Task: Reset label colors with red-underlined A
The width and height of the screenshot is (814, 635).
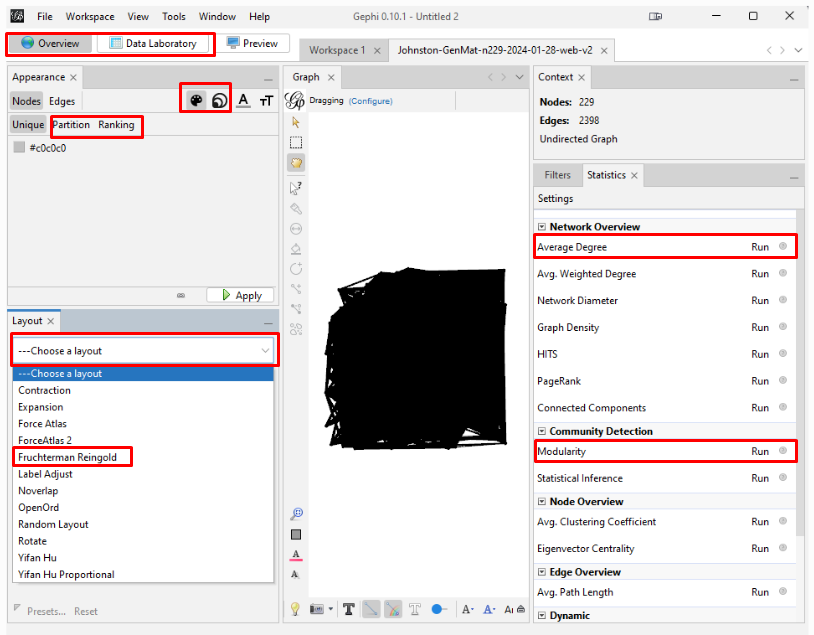Action: click(x=296, y=555)
